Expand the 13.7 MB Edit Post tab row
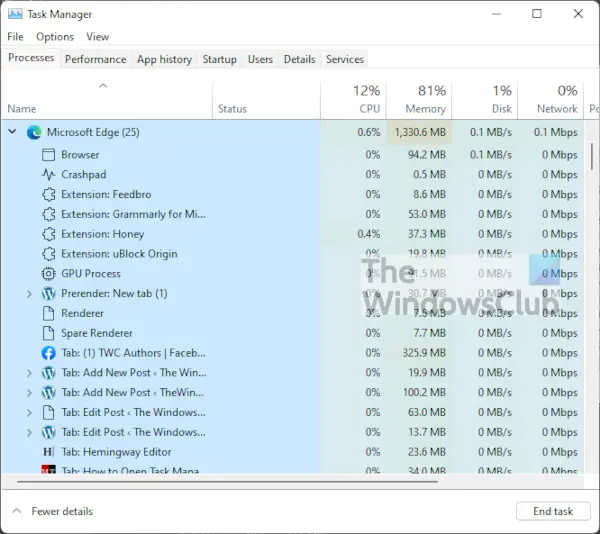 29,432
